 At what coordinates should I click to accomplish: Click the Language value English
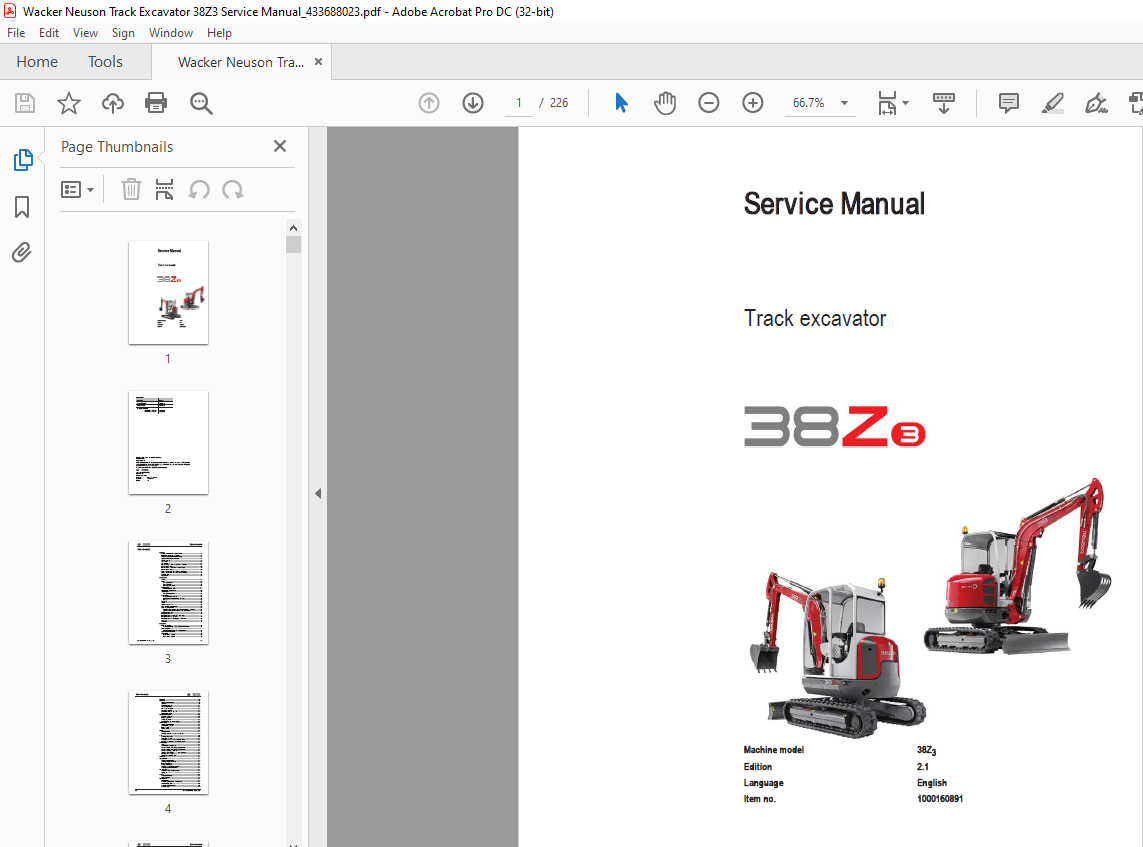(932, 783)
